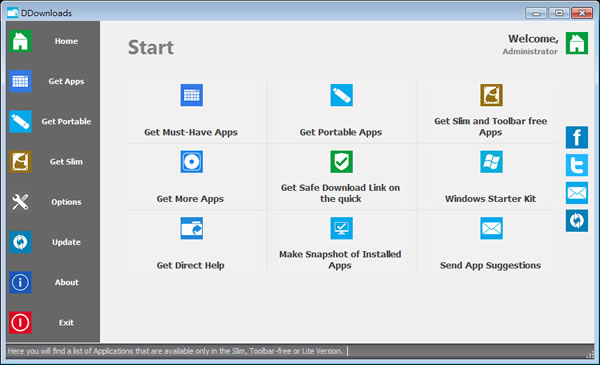This screenshot has height=365, width=600.
Task: Click the Get Direct Help folder icon
Action: coord(191,228)
